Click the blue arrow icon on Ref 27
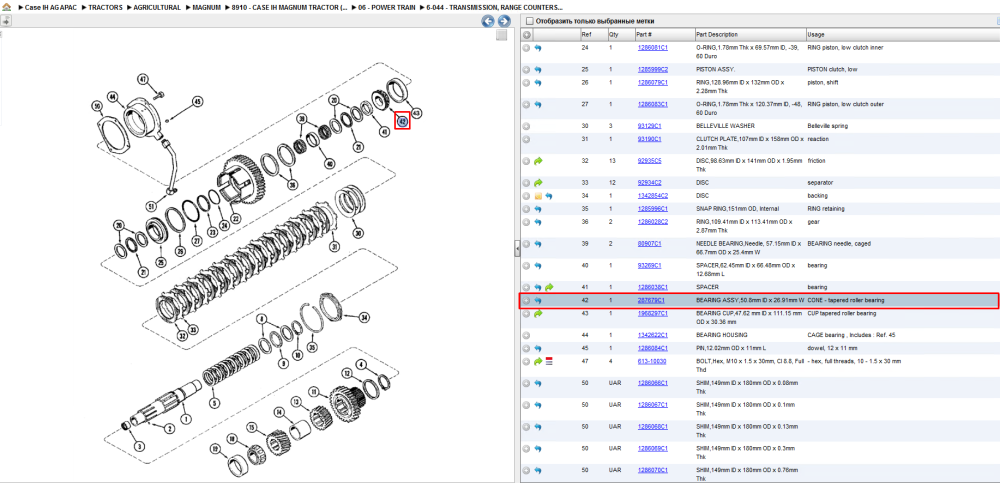The image size is (1000, 483). coord(538,104)
